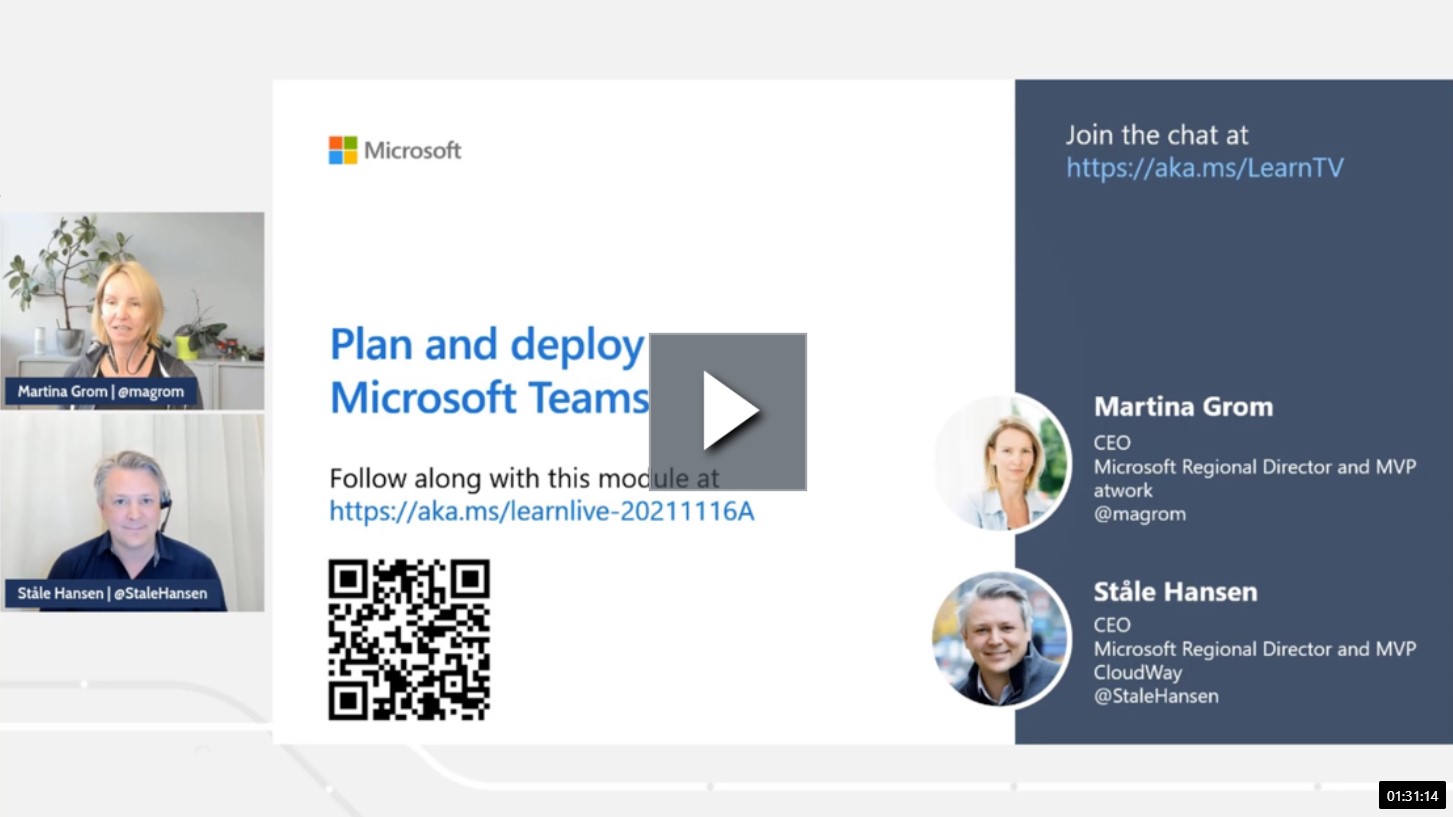Click Ståle Hansen's webcam video tile
Screen dimensions: 1453x817
[132, 512]
